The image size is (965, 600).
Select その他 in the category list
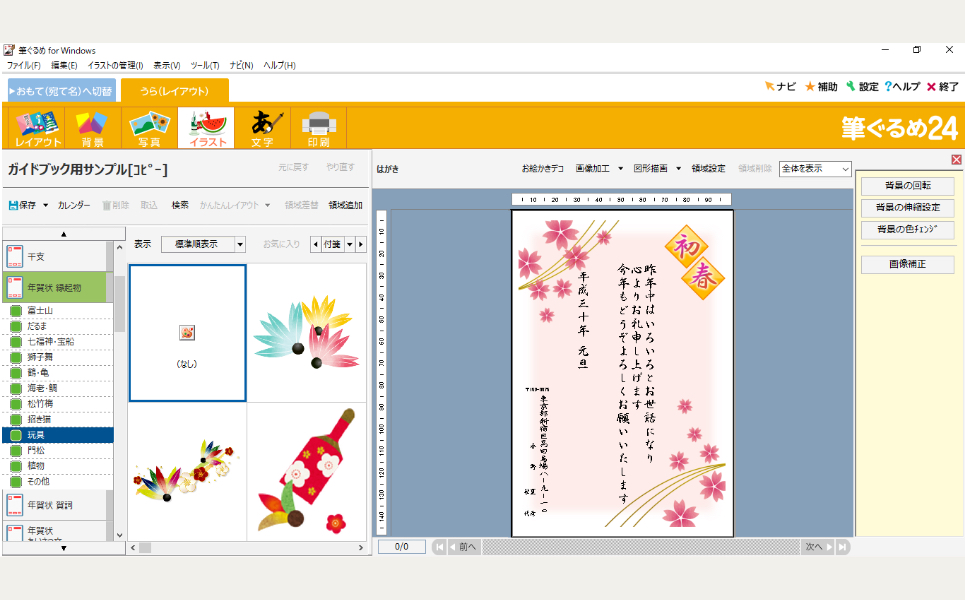click(x=58, y=481)
